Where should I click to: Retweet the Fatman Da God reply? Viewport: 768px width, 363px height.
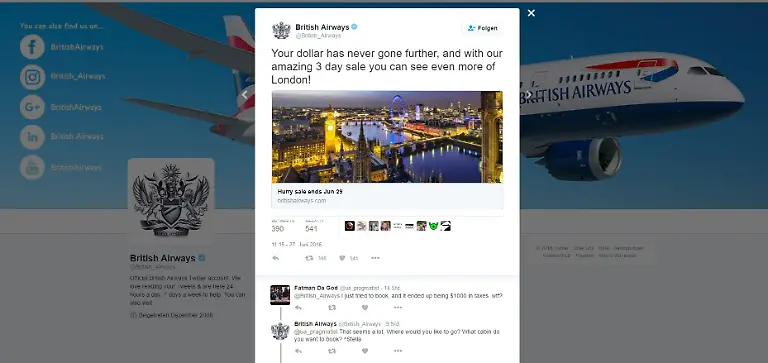point(332,308)
